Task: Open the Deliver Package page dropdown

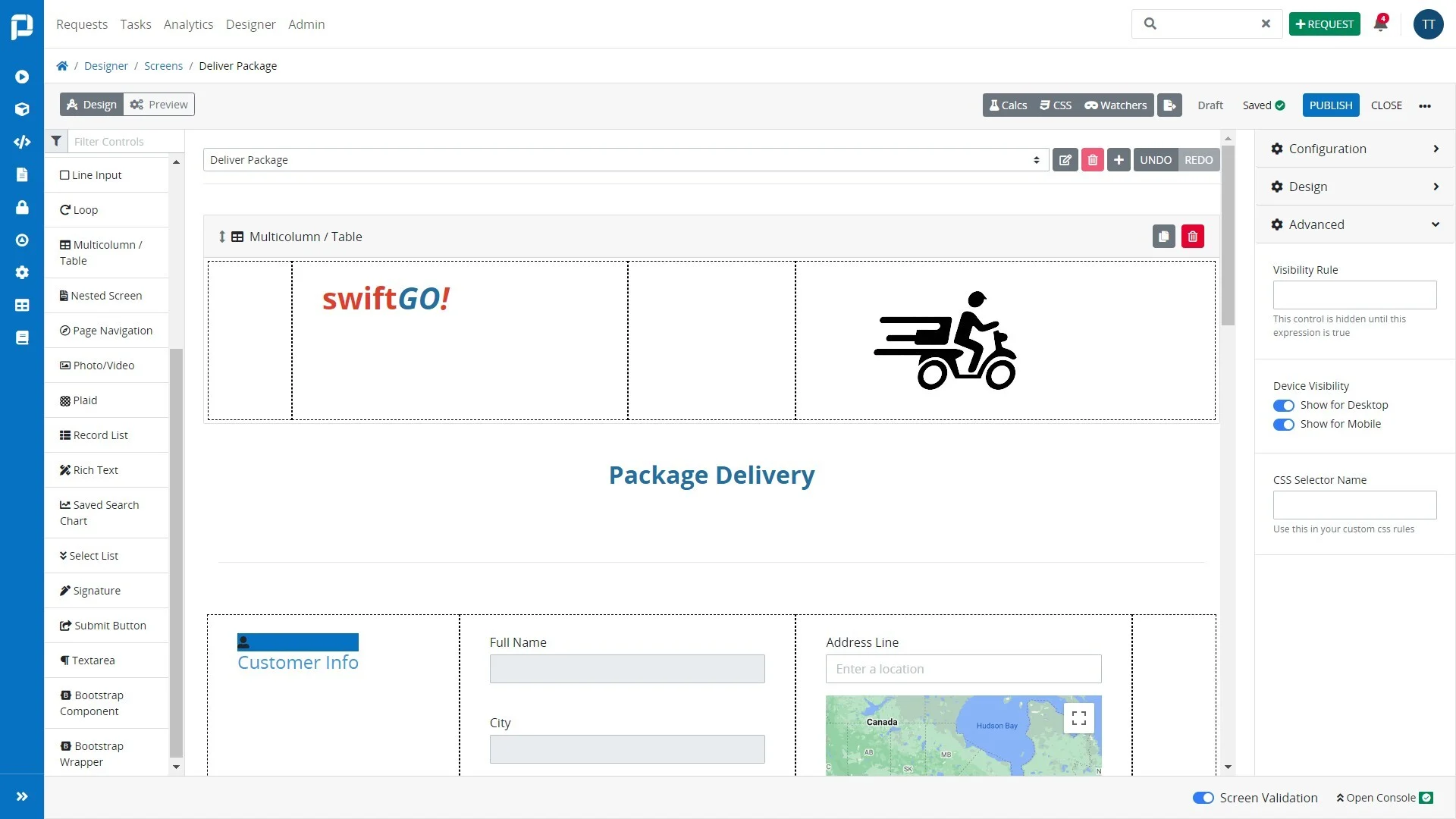Action: point(626,160)
